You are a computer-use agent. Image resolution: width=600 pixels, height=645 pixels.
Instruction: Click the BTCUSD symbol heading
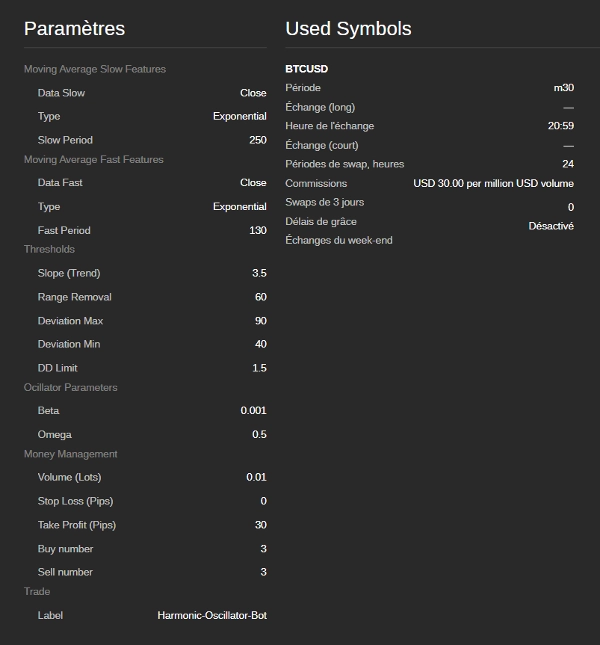coord(306,69)
